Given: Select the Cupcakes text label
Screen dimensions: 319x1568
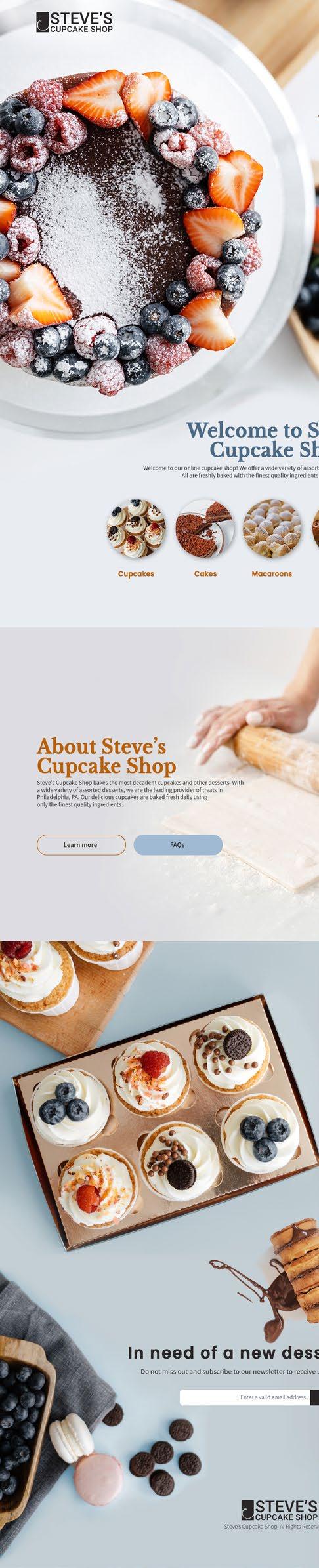Looking at the screenshot, I should [136, 573].
